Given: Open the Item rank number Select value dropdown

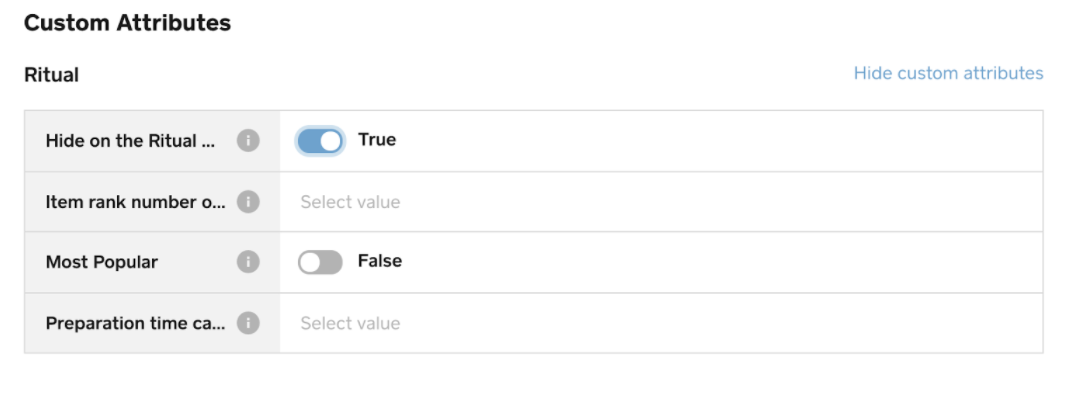Looking at the screenshot, I should click(x=661, y=202).
